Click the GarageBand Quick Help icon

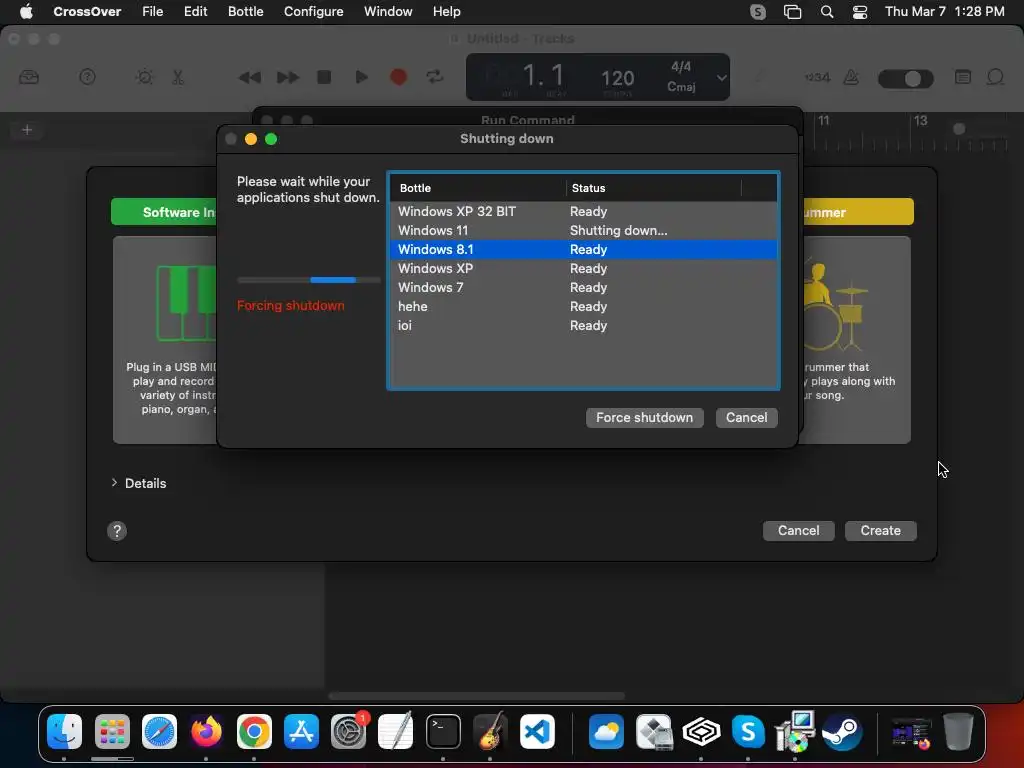pyautogui.click(x=88, y=77)
